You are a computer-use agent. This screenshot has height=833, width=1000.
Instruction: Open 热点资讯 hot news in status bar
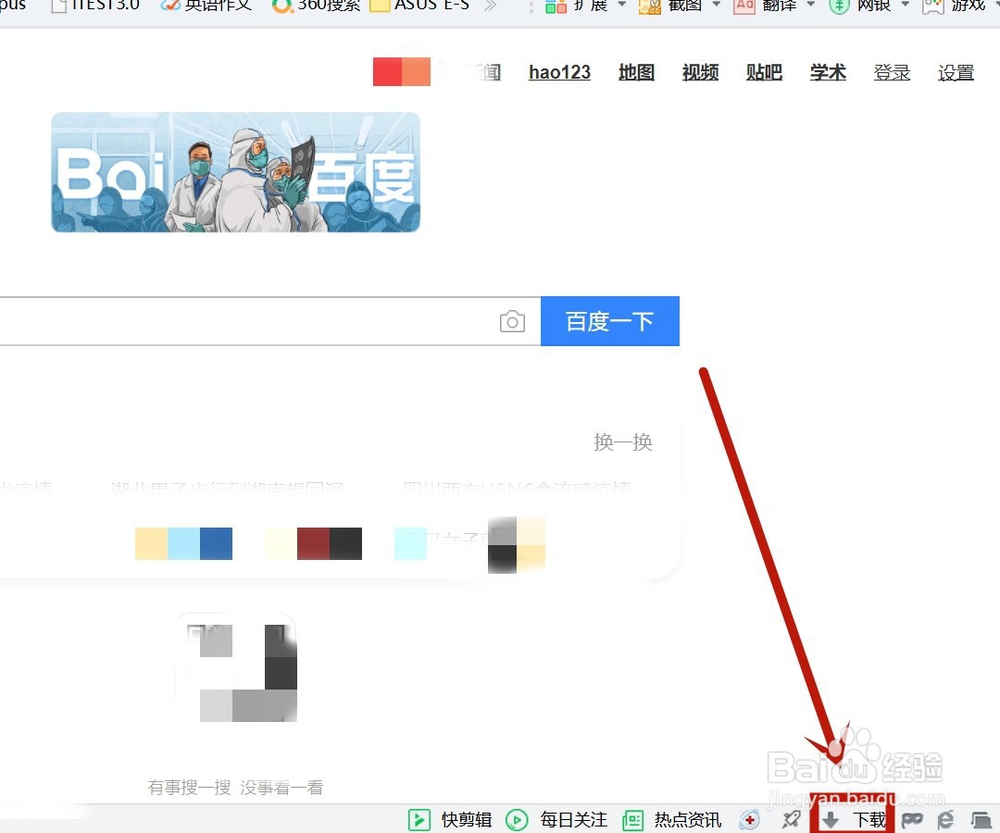(x=672, y=819)
